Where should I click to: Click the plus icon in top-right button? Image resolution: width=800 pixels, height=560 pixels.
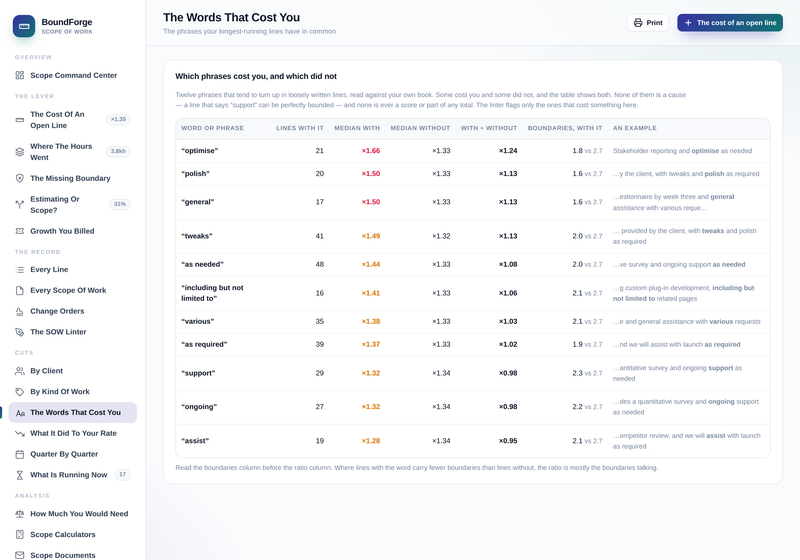[688, 22]
